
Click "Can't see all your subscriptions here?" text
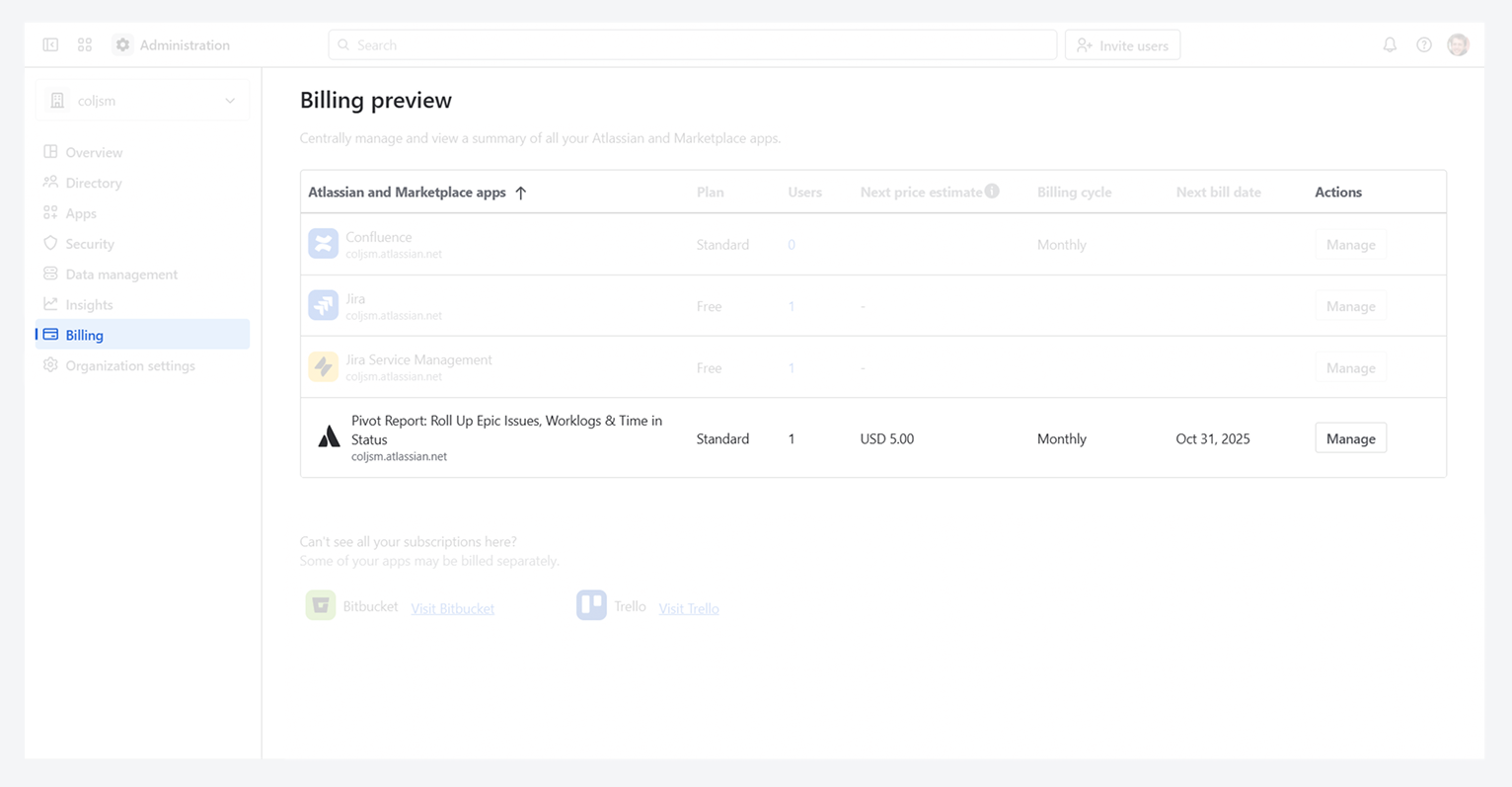tap(408, 541)
